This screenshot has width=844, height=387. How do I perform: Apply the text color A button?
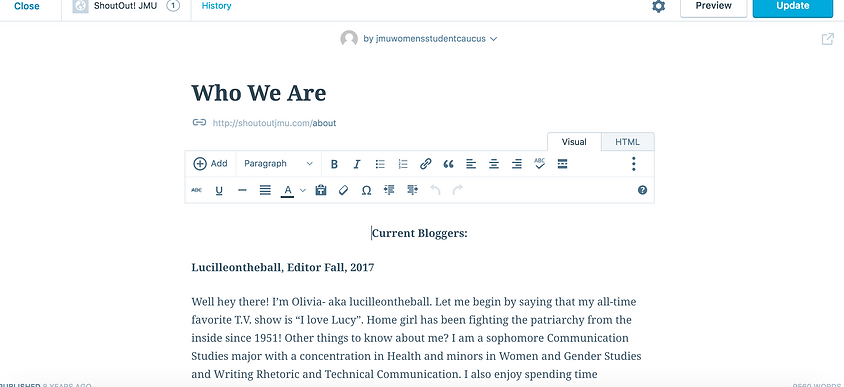(287, 191)
